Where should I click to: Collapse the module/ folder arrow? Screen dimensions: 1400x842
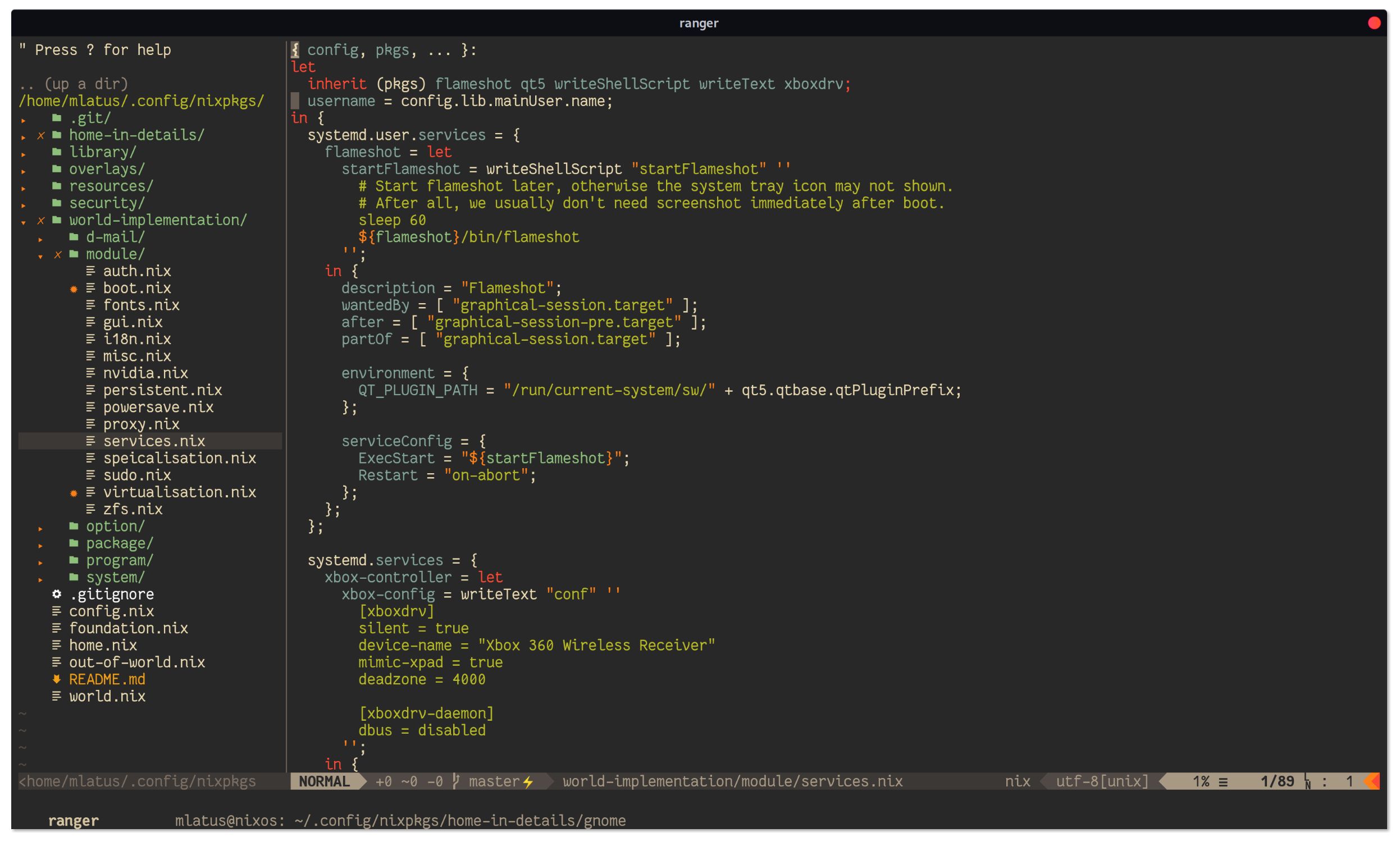point(40,256)
